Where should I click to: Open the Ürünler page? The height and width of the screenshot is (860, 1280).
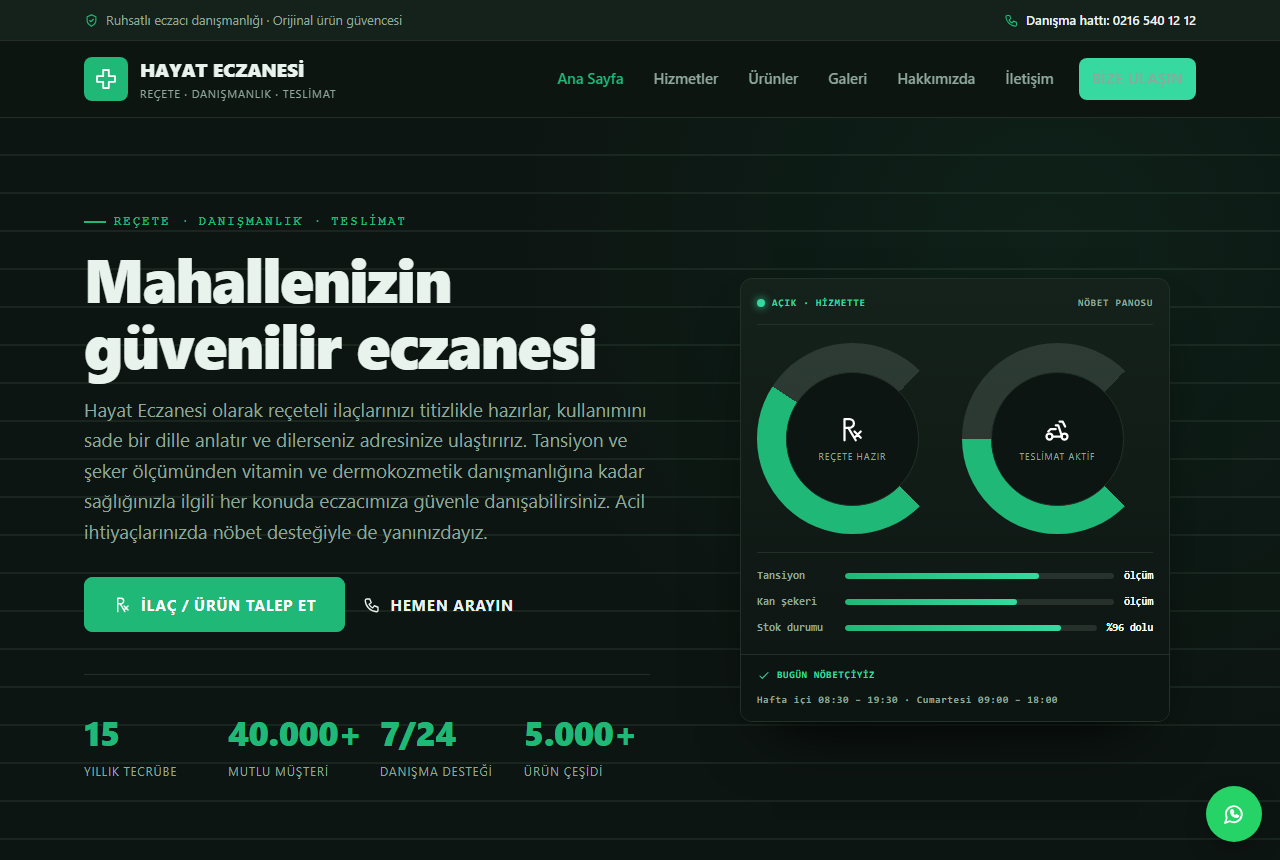[x=773, y=79]
